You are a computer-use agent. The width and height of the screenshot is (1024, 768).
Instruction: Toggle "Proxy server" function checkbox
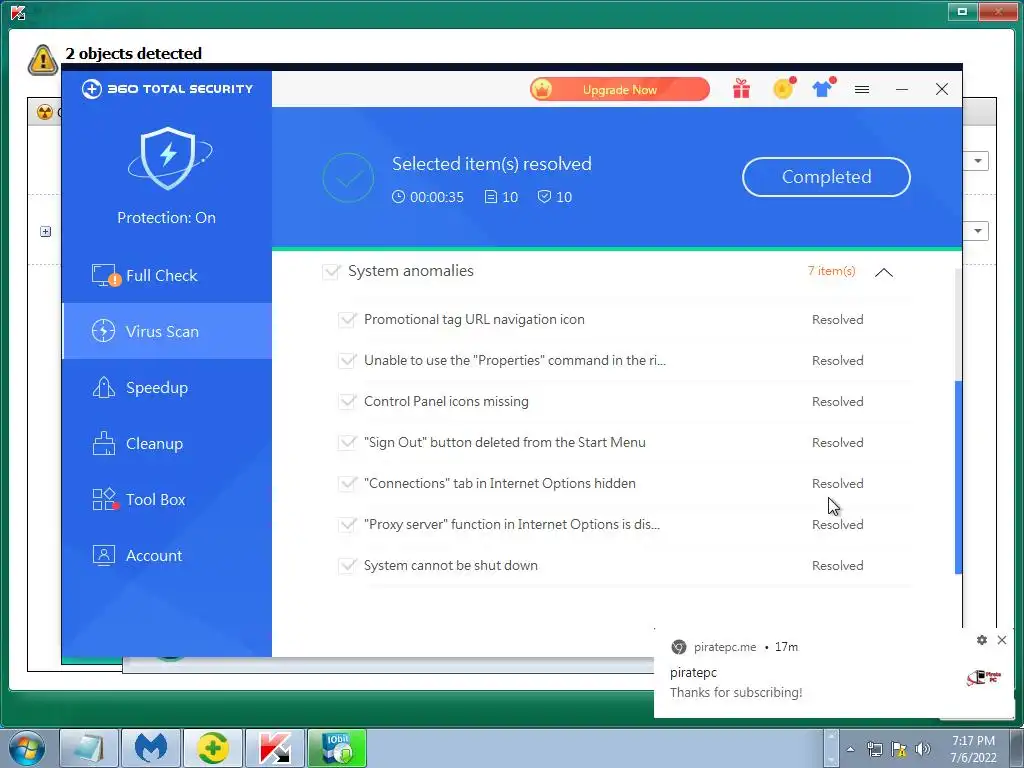[x=347, y=524]
